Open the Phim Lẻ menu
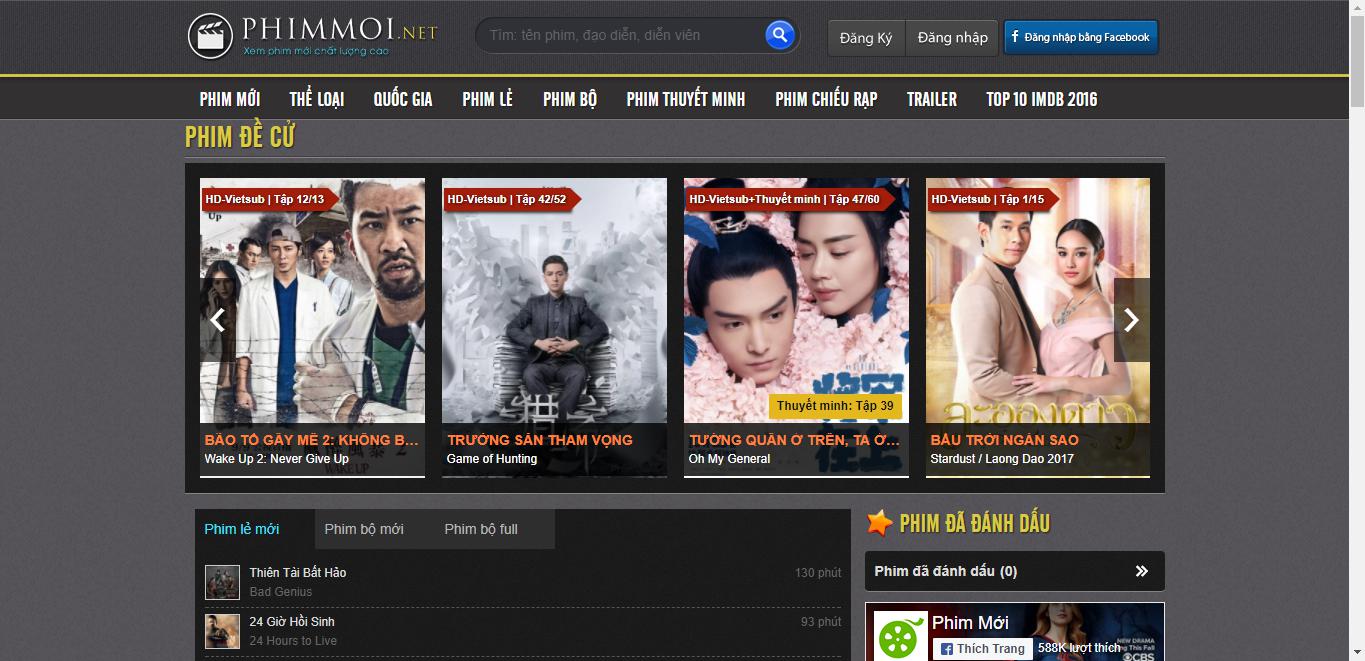Screen dimensions: 1365x661 [488, 99]
